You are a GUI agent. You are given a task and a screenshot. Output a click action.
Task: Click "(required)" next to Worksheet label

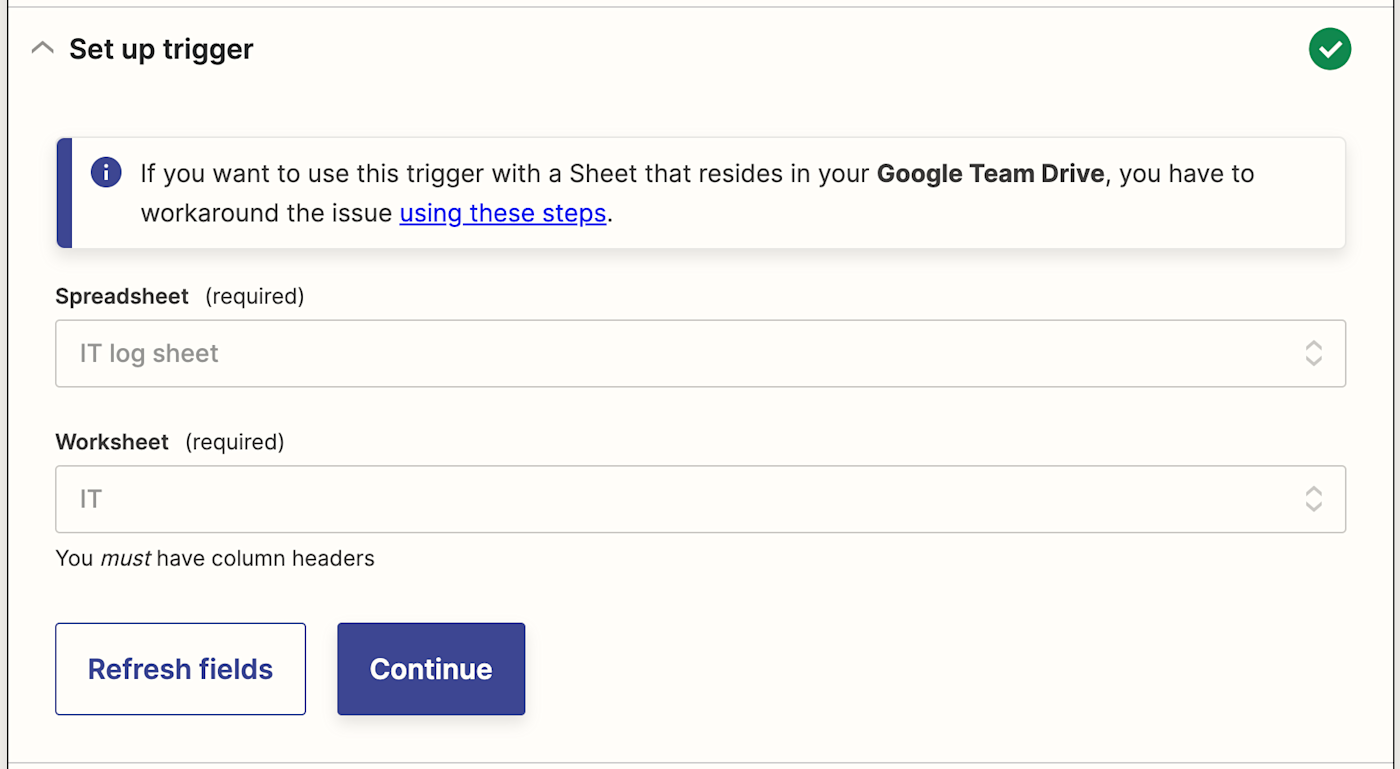tap(235, 442)
